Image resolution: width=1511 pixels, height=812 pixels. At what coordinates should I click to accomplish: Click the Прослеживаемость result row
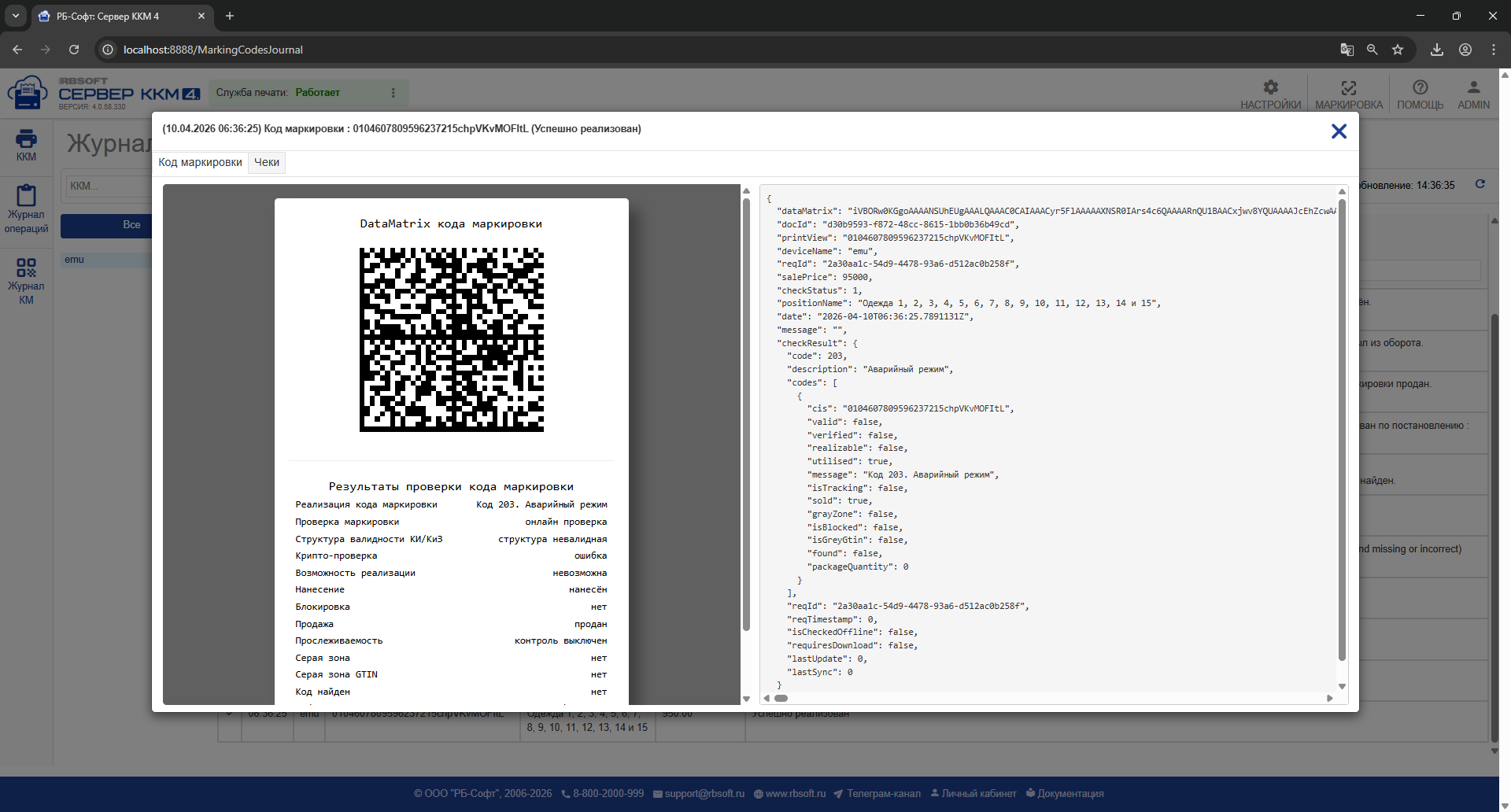451,640
